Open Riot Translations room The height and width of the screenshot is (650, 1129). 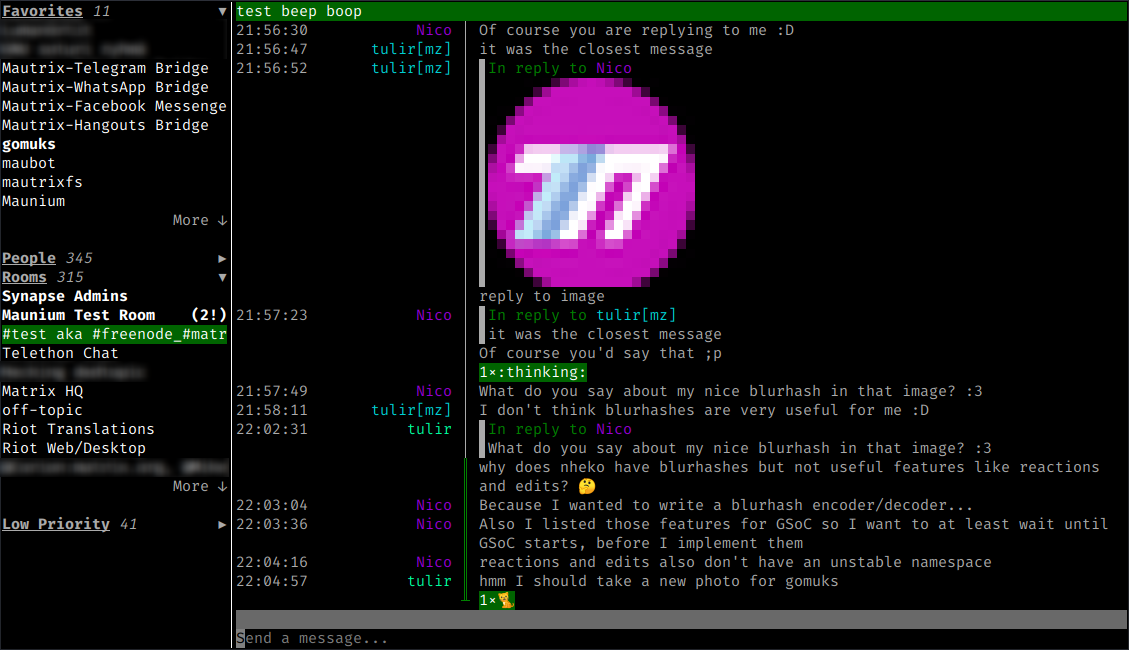[x=78, y=430]
